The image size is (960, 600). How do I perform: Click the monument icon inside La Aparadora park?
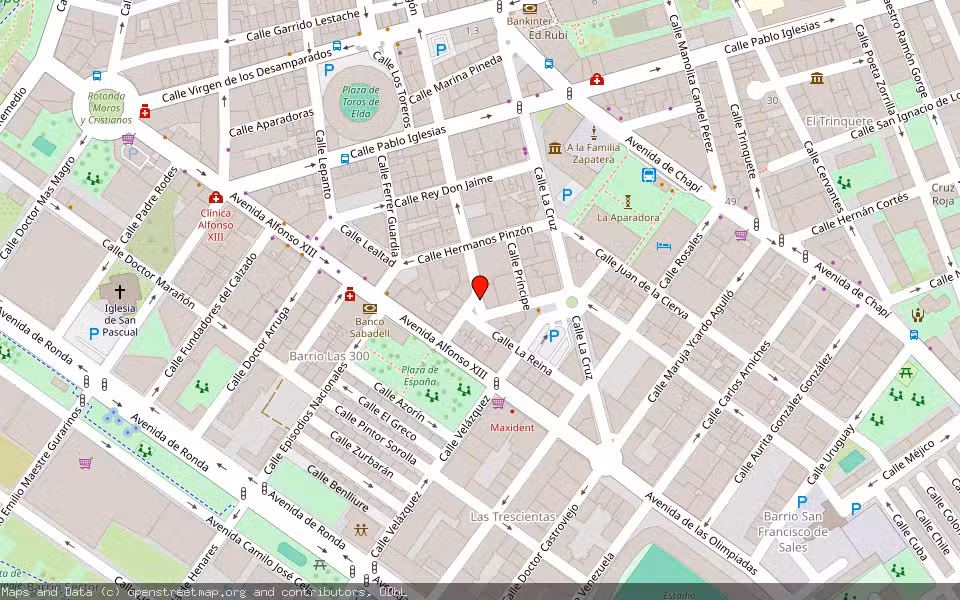pyautogui.click(x=630, y=199)
